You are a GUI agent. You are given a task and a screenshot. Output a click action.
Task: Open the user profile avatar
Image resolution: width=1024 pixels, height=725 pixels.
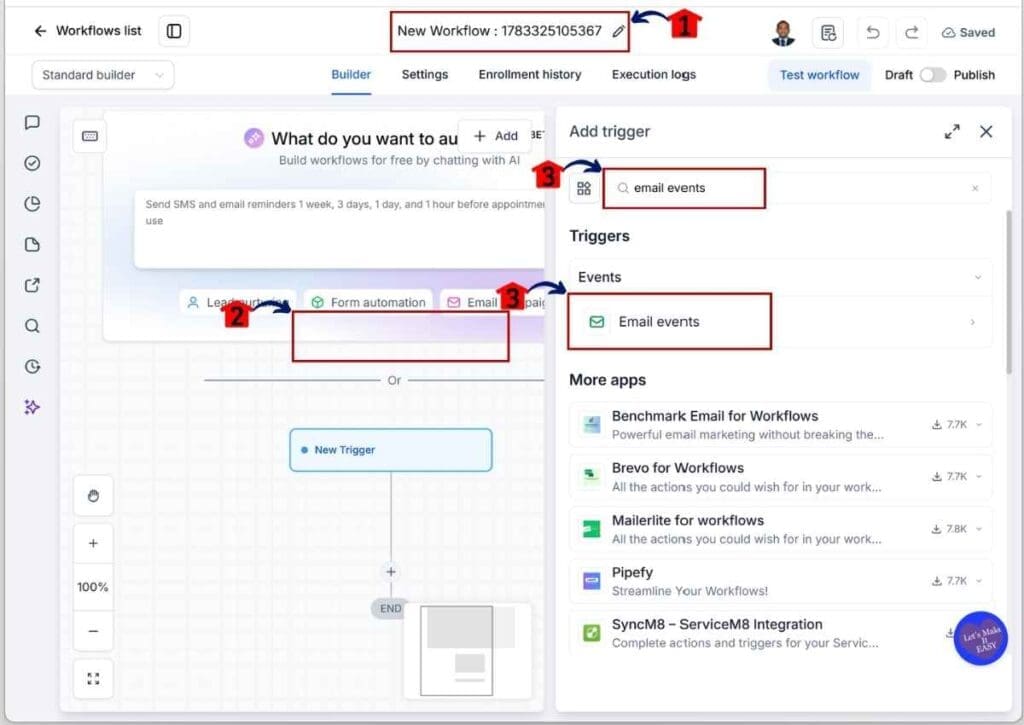coord(783,33)
